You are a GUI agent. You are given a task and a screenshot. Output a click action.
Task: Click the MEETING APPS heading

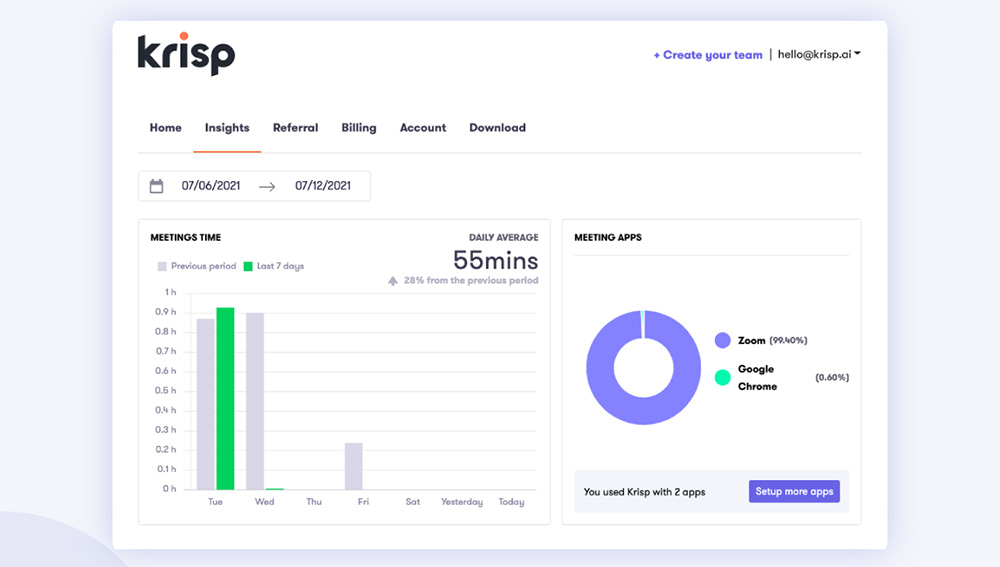tap(608, 237)
